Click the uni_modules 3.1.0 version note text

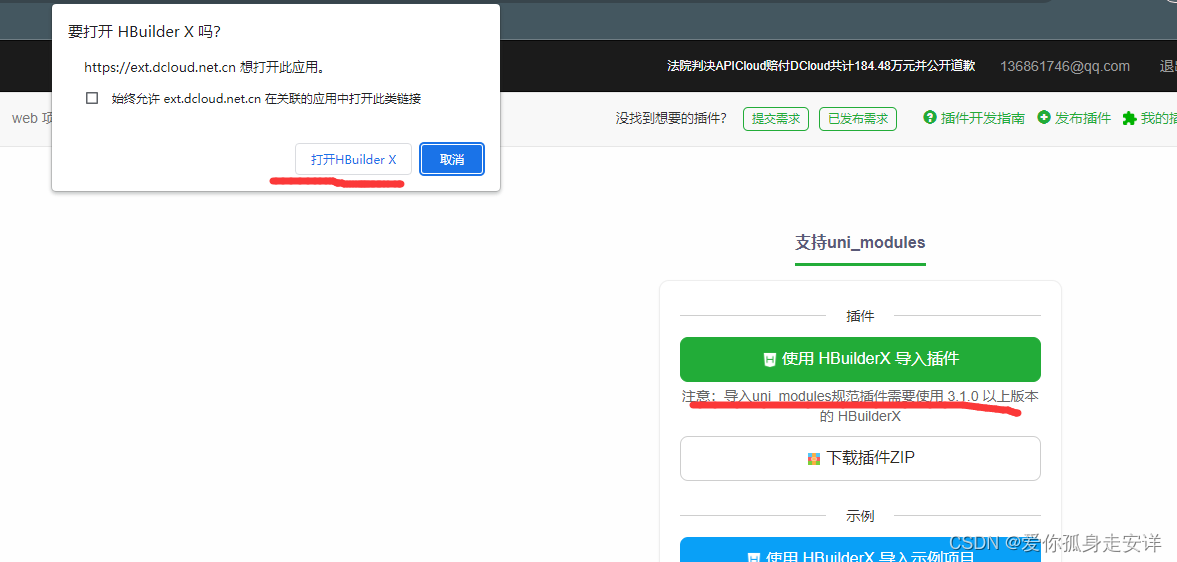pyautogui.click(x=860, y=405)
